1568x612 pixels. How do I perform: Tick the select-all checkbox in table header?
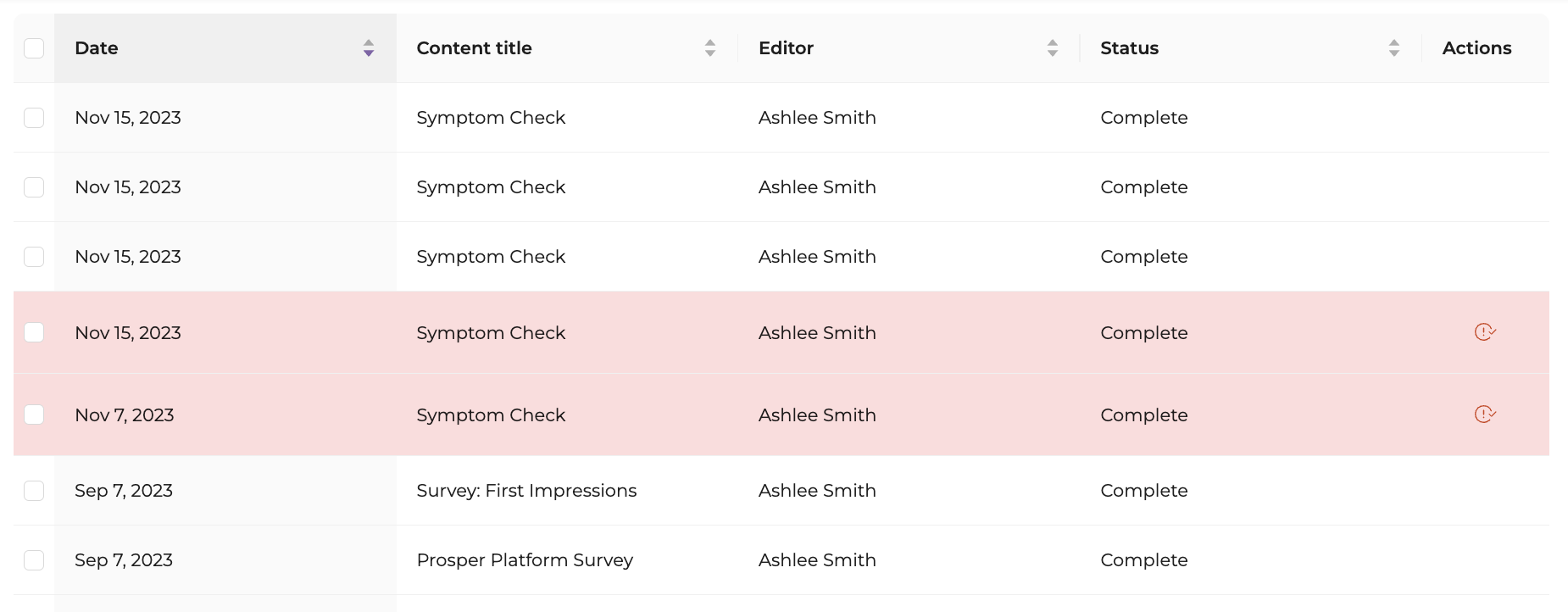coord(34,48)
